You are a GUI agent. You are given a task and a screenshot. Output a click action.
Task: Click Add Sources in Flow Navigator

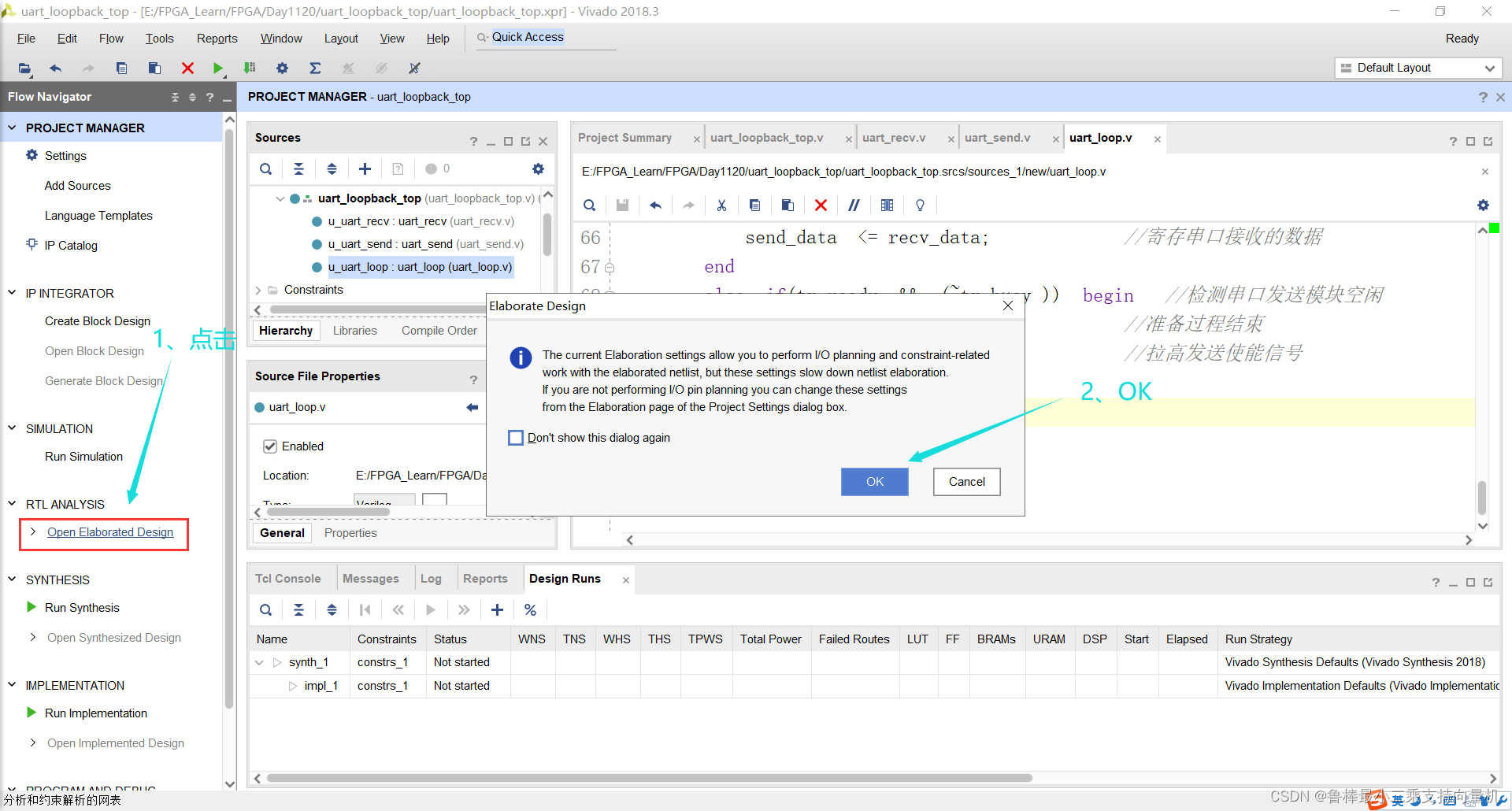(x=77, y=186)
